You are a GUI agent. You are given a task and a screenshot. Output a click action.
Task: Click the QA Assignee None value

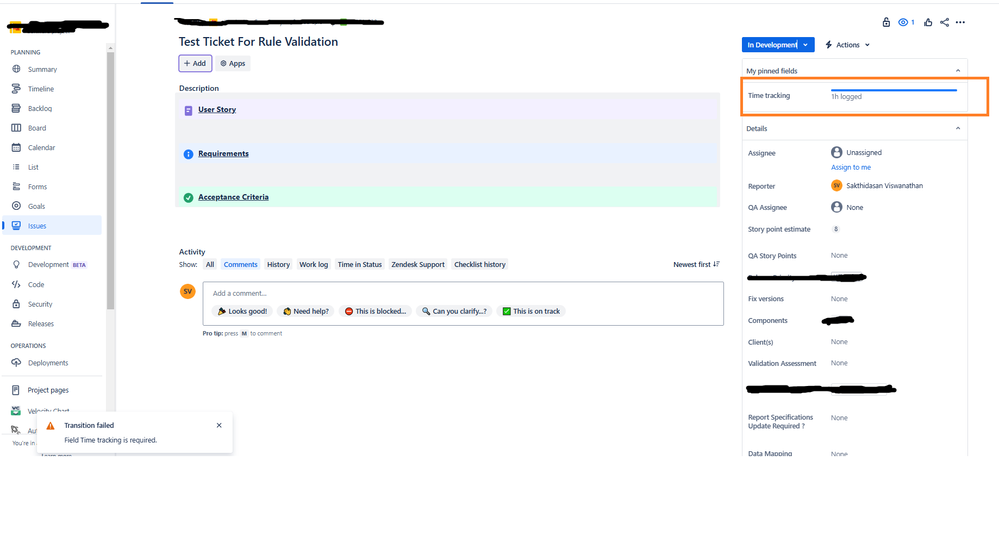click(x=847, y=207)
